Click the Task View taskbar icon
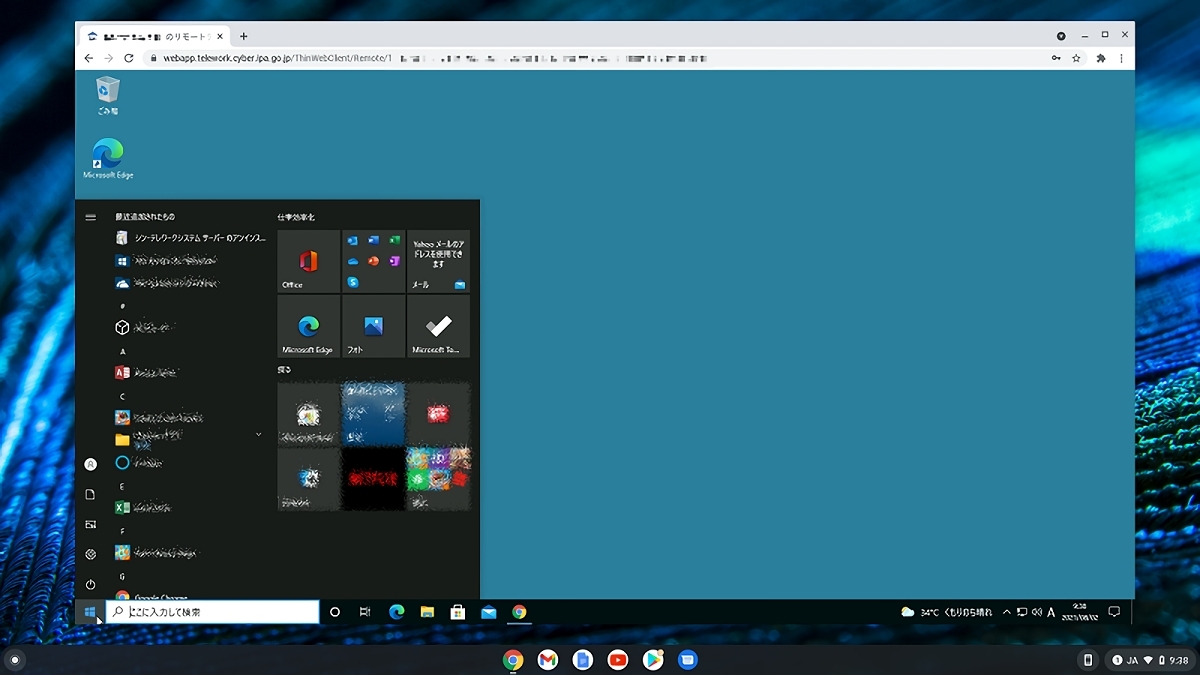The height and width of the screenshot is (675, 1200). click(365, 612)
